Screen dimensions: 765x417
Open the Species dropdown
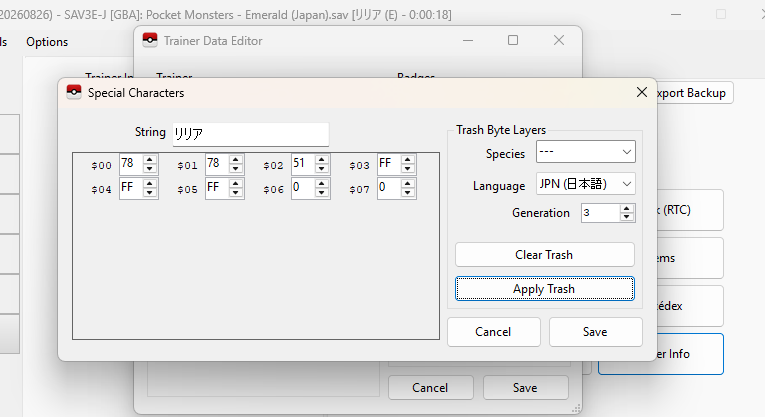pyautogui.click(x=585, y=152)
